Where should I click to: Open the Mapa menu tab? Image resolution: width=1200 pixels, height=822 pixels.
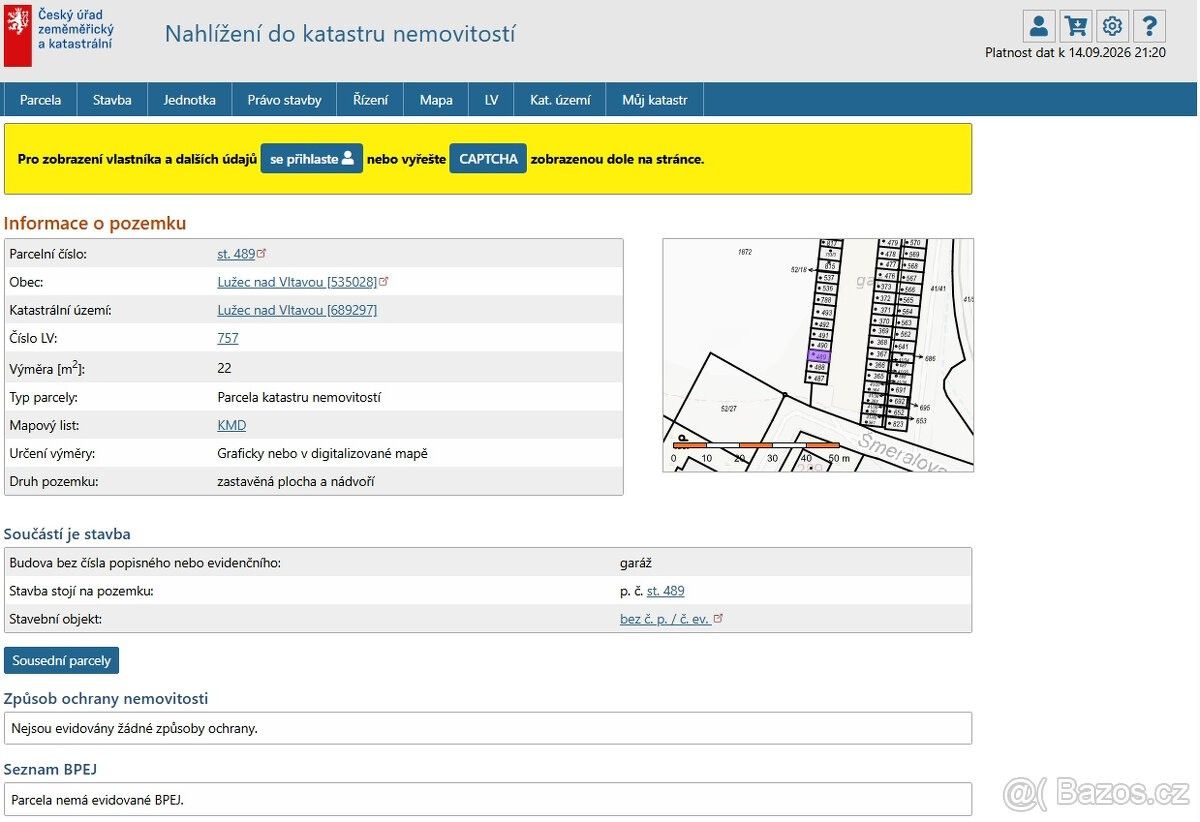point(436,100)
